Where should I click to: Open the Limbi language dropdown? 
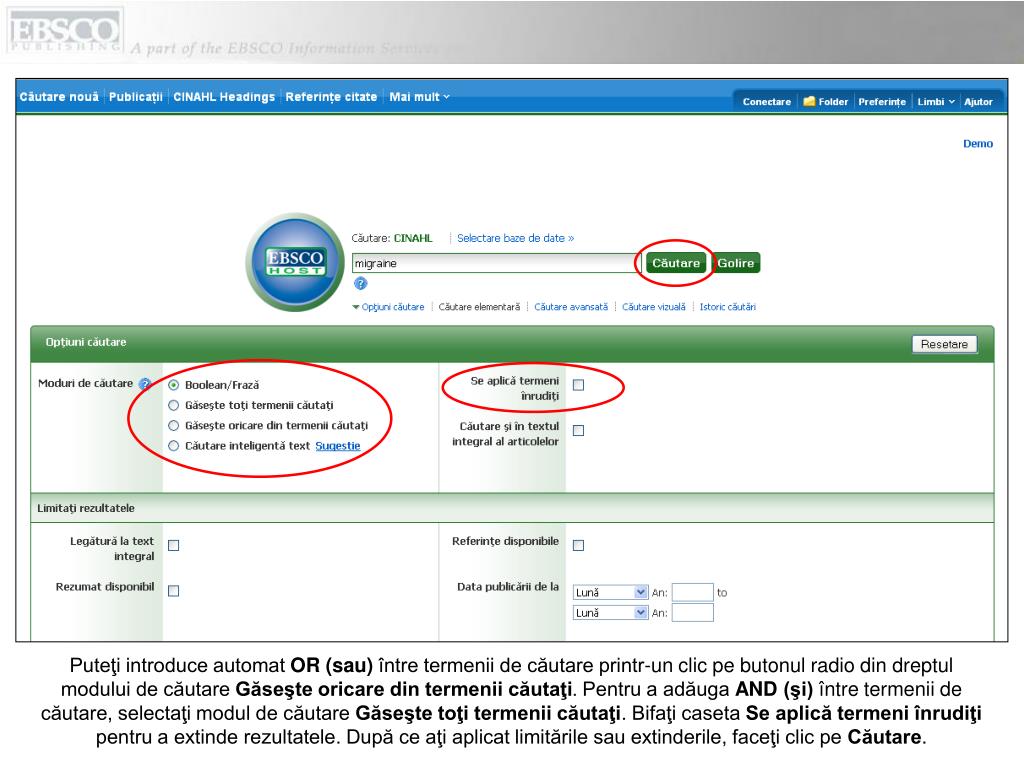(936, 101)
